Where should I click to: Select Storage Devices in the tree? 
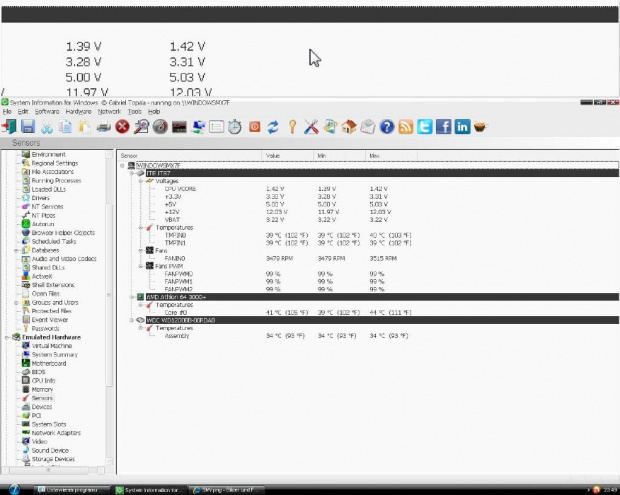(x=53, y=459)
